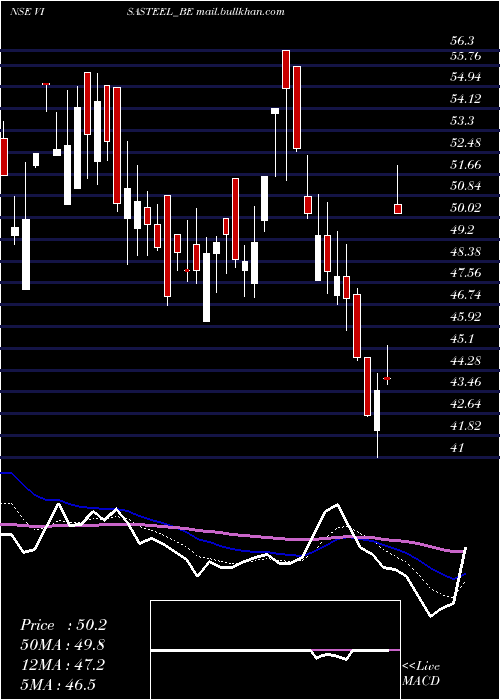500x700 pixels.
Task: Click the 41 price axis label
Action: tap(458, 447)
